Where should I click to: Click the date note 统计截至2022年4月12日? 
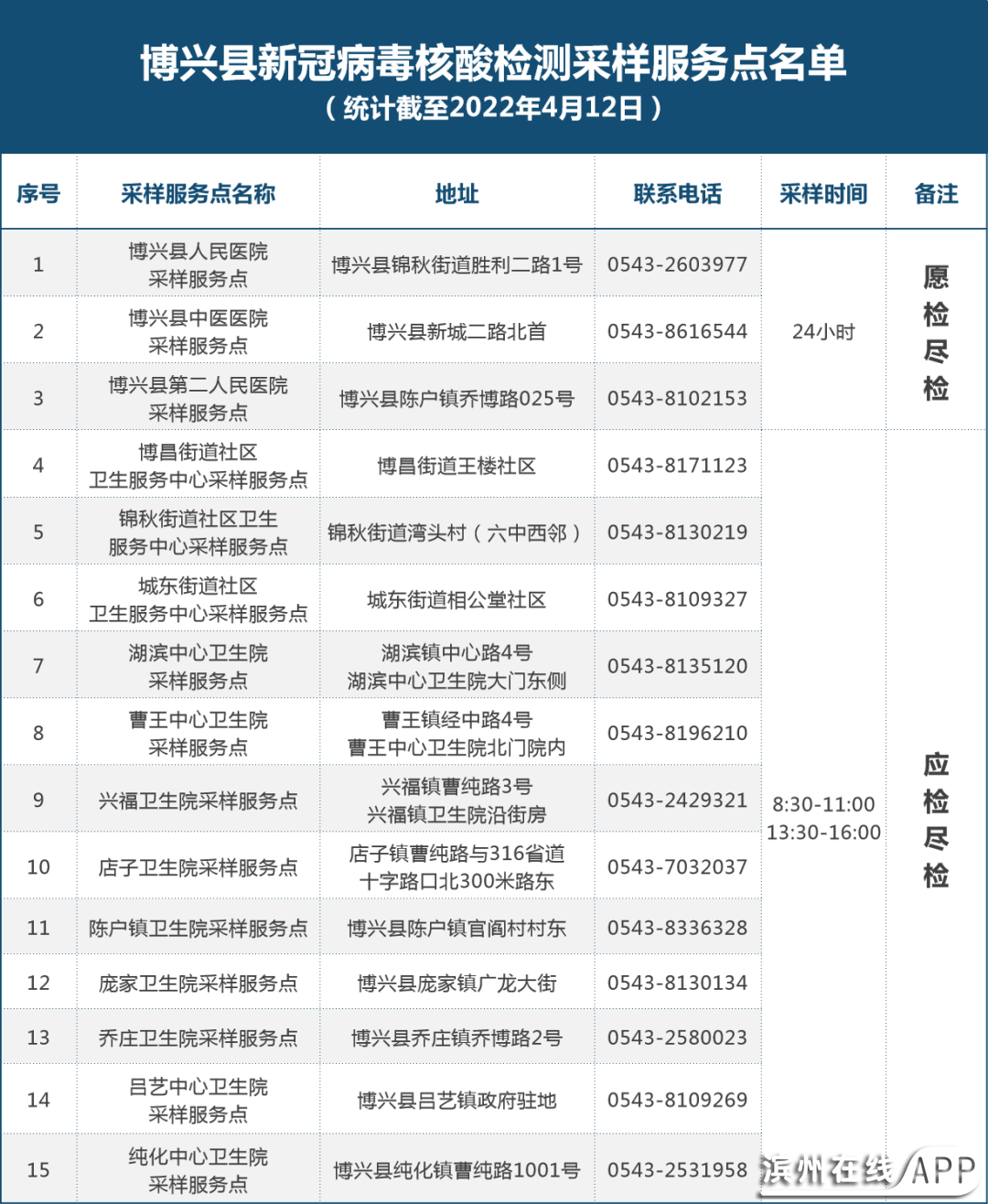coord(494,108)
